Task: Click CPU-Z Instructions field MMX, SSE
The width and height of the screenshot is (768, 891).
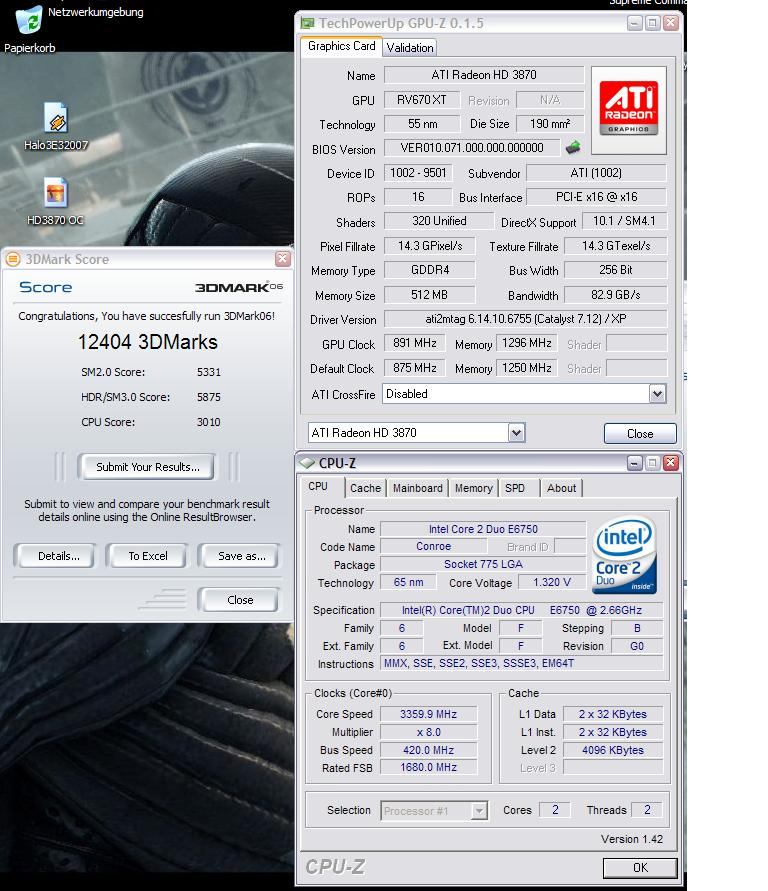Action: click(x=521, y=663)
